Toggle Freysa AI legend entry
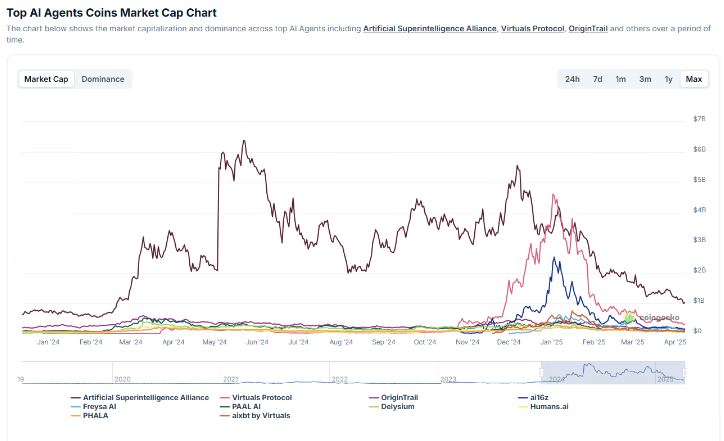The image size is (724, 441). pyautogui.click(x=94, y=407)
